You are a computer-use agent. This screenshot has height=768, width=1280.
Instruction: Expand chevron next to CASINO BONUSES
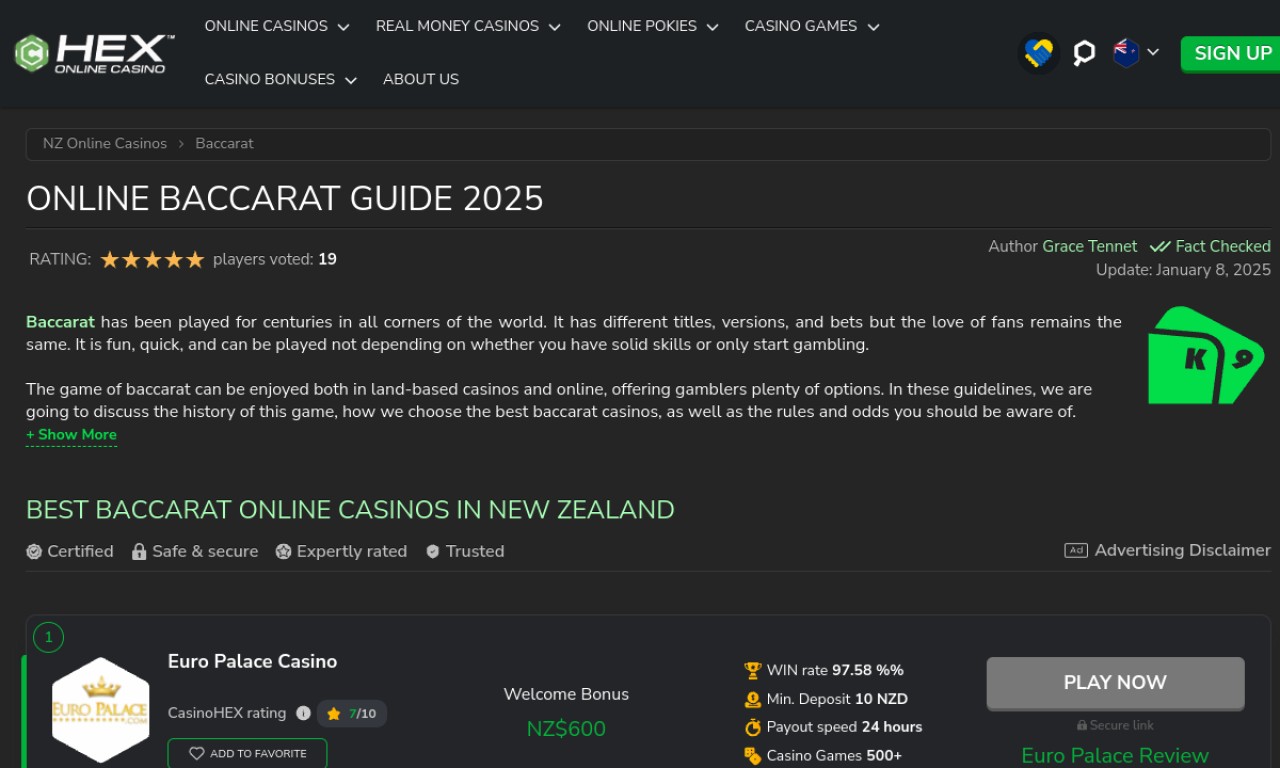351,80
